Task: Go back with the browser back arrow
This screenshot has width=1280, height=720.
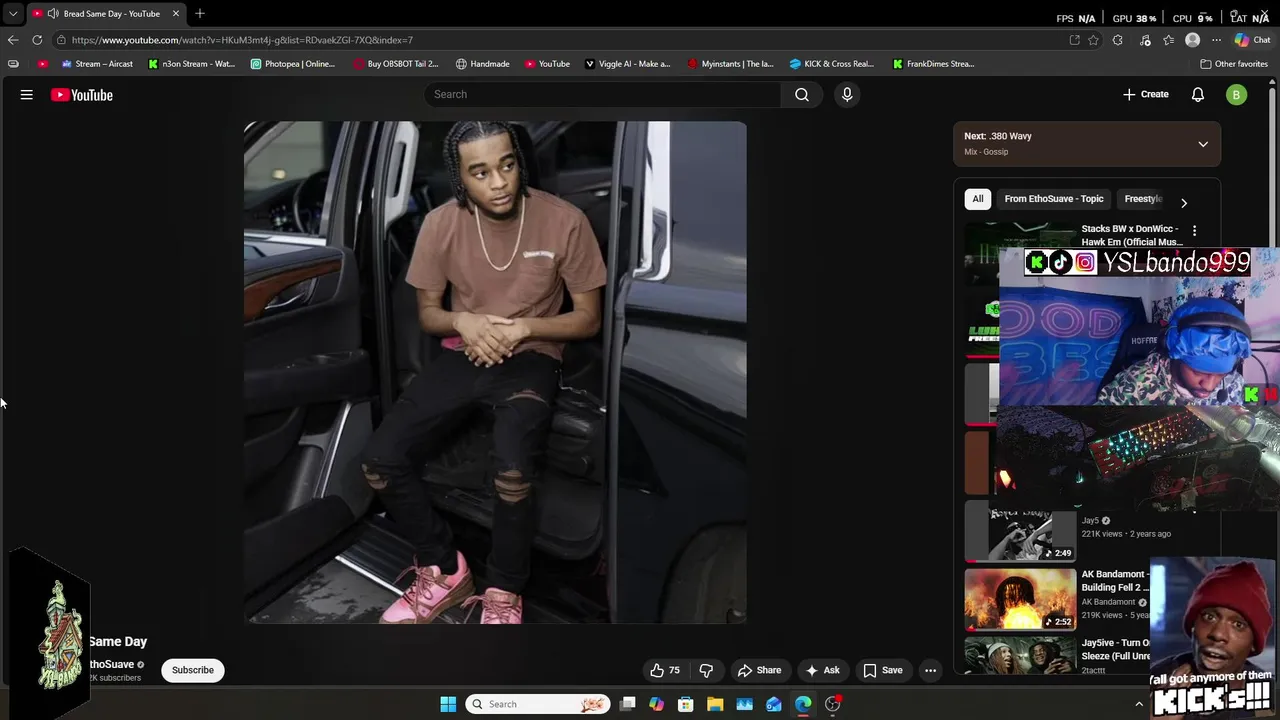Action: tap(13, 40)
